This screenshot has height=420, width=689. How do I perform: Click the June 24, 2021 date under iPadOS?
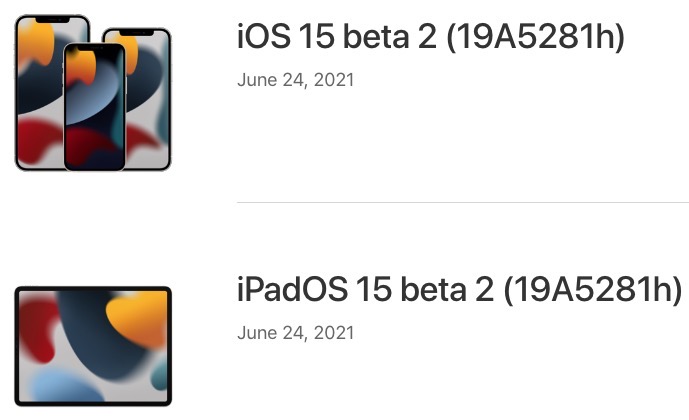295,332
